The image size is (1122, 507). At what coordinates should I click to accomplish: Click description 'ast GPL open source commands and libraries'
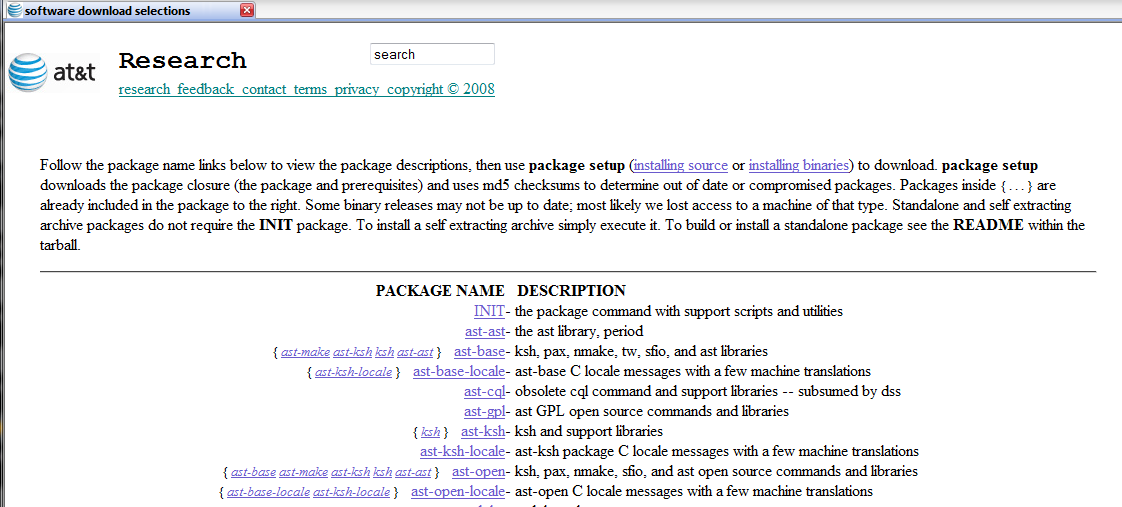tap(652, 412)
